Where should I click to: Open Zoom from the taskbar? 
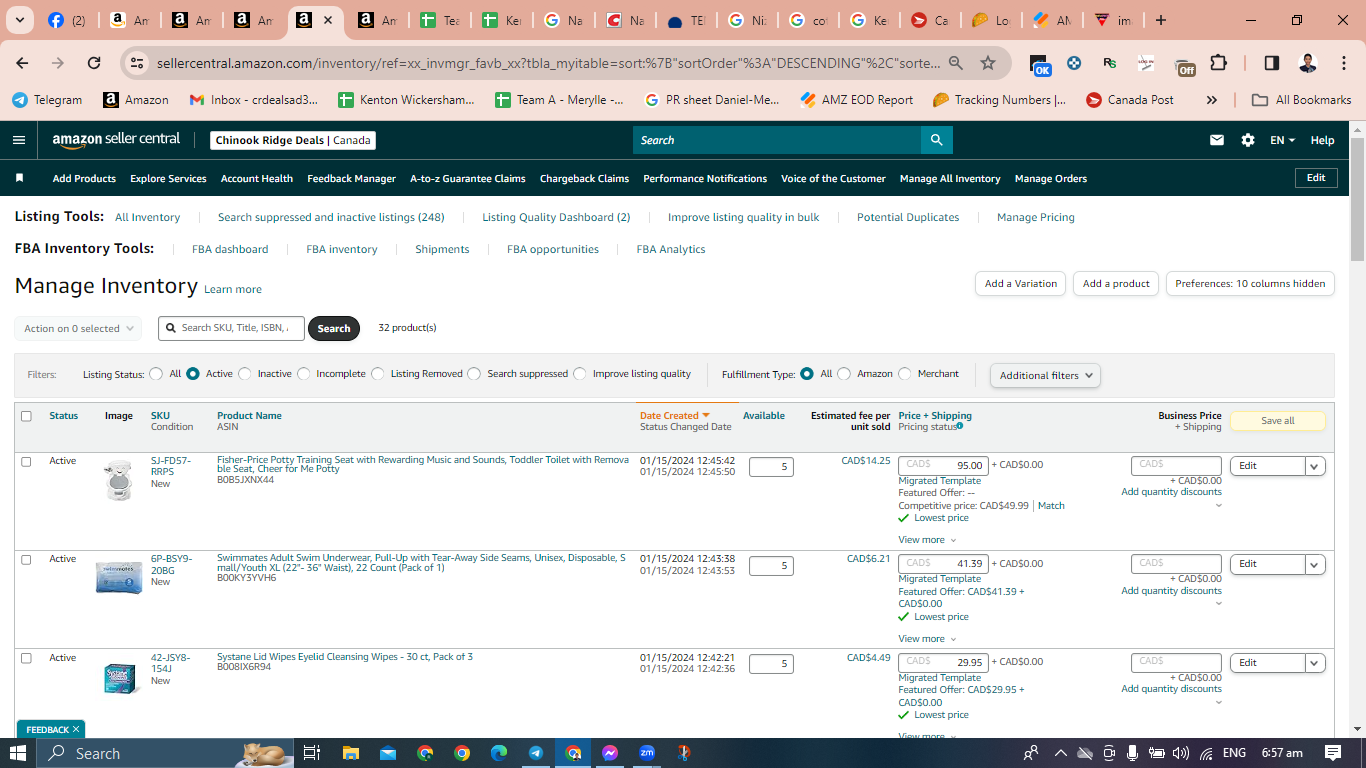click(x=647, y=753)
